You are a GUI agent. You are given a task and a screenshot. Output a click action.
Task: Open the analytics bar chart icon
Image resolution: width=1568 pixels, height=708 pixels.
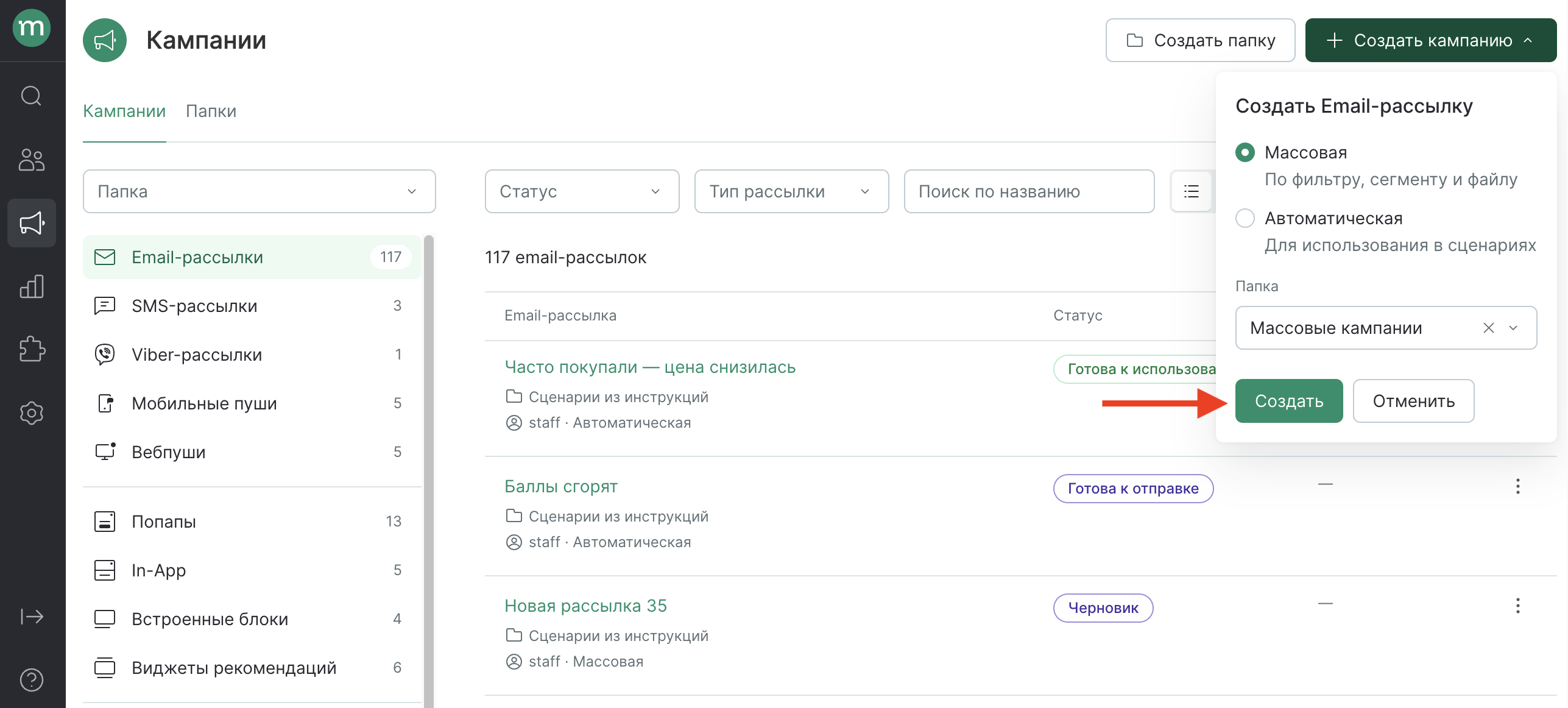click(32, 286)
